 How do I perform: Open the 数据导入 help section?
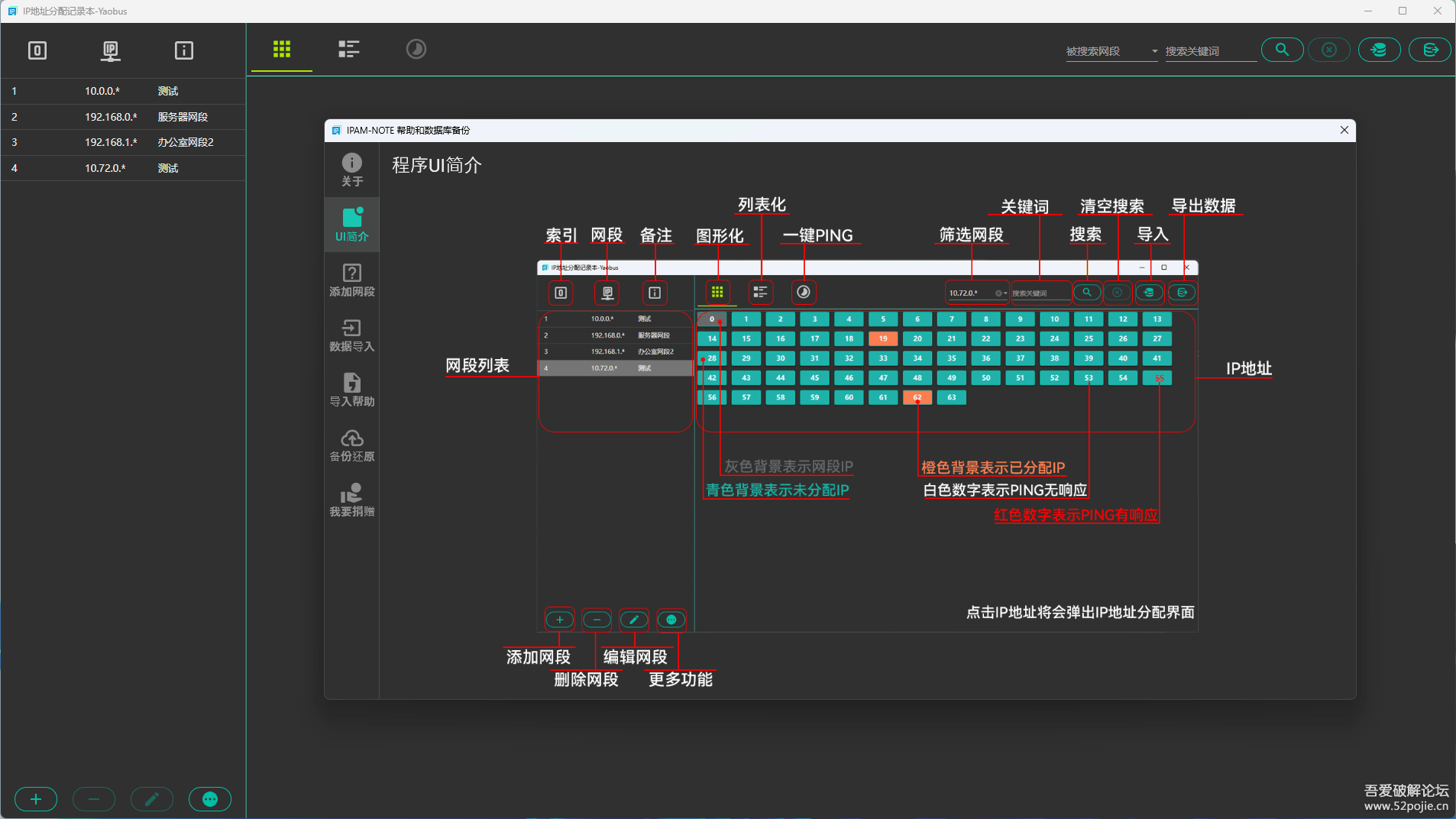click(352, 335)
